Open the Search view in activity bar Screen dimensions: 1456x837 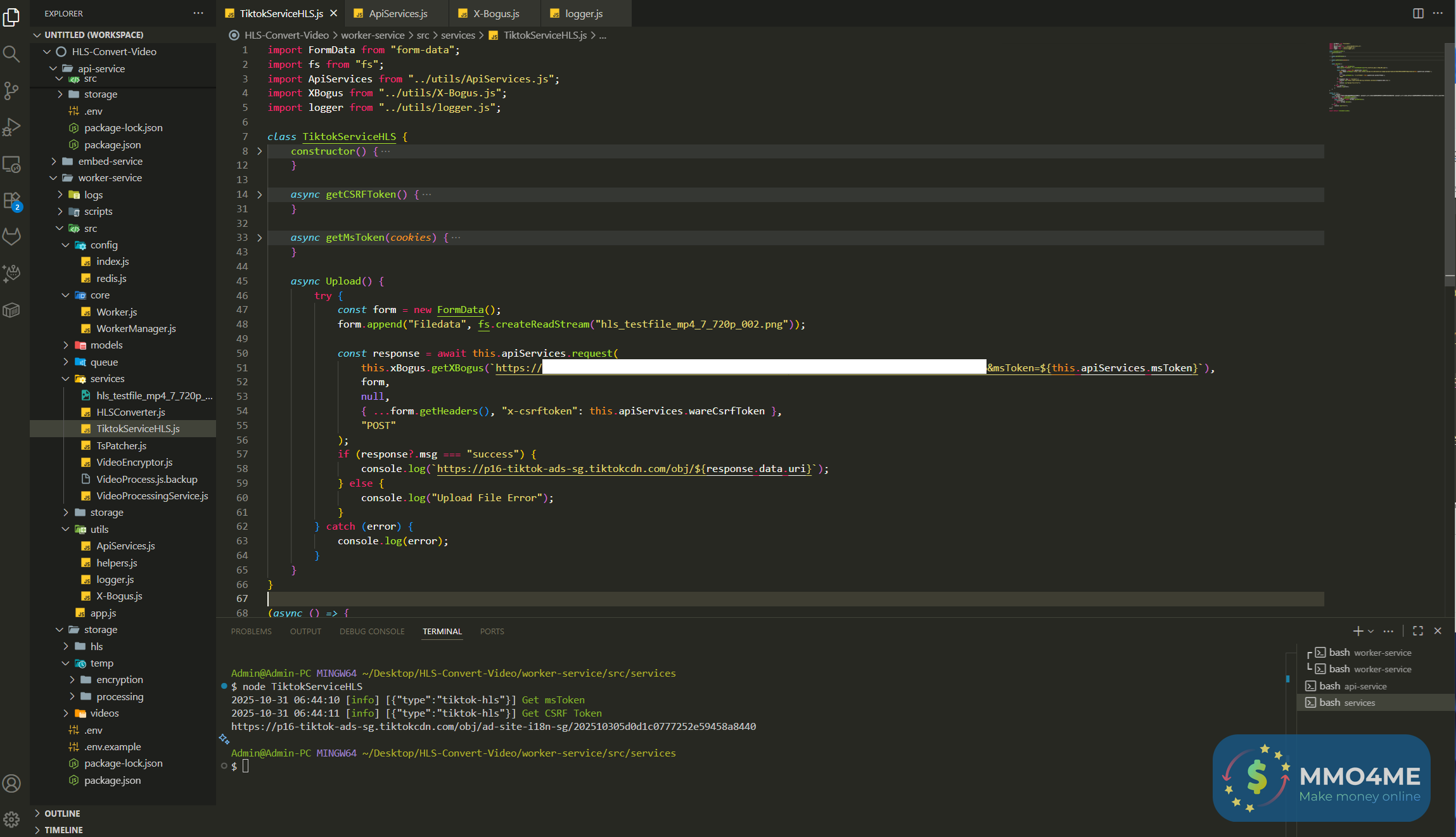click(x=11, y=54)
